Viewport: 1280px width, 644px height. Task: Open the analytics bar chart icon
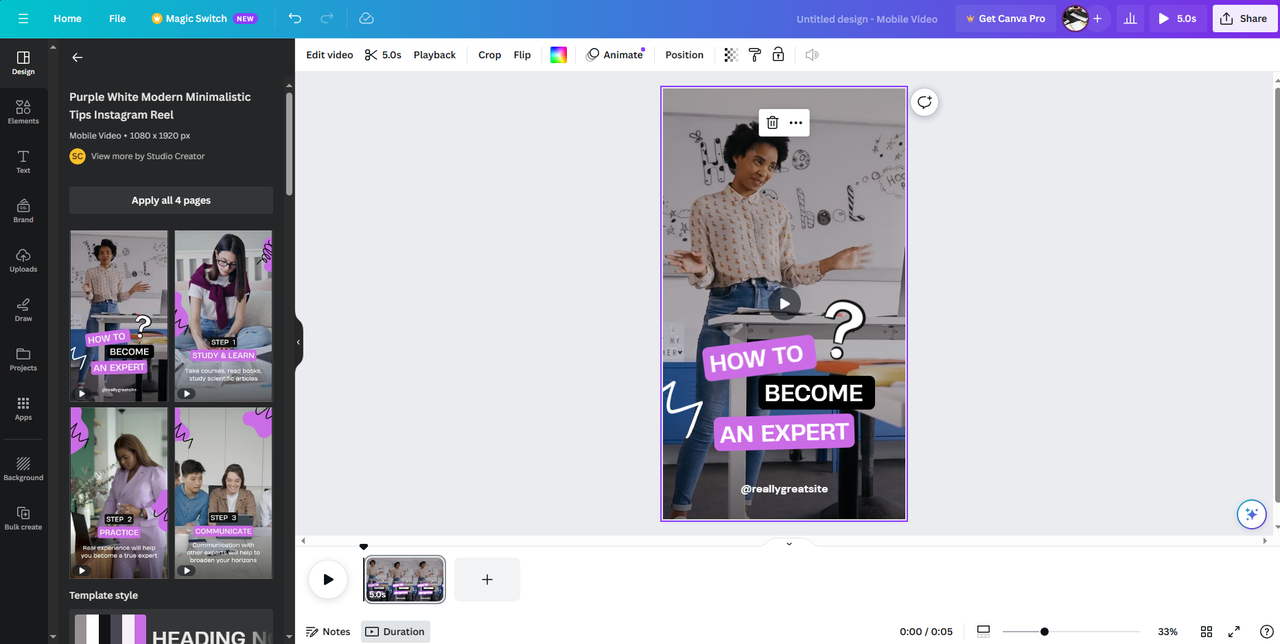click(1131, 18)
